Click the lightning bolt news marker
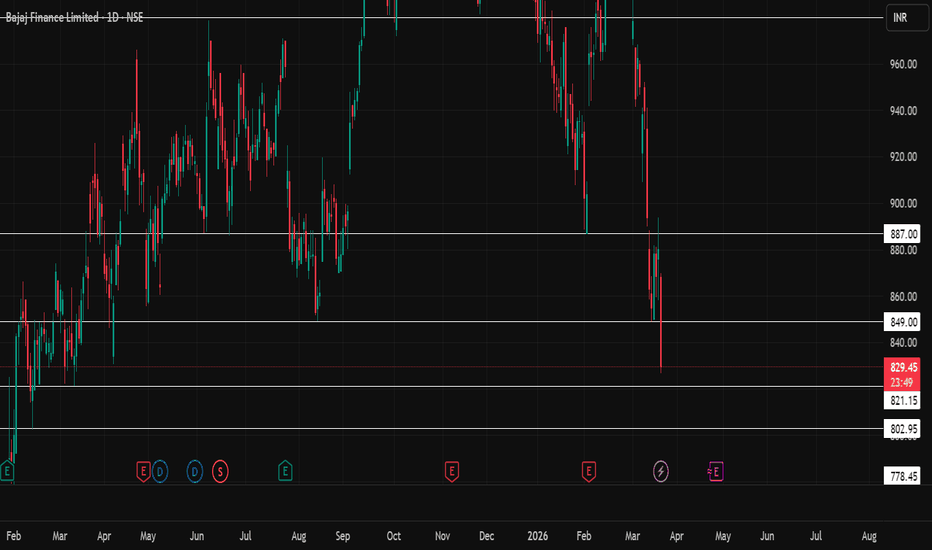 coord(661,472)
